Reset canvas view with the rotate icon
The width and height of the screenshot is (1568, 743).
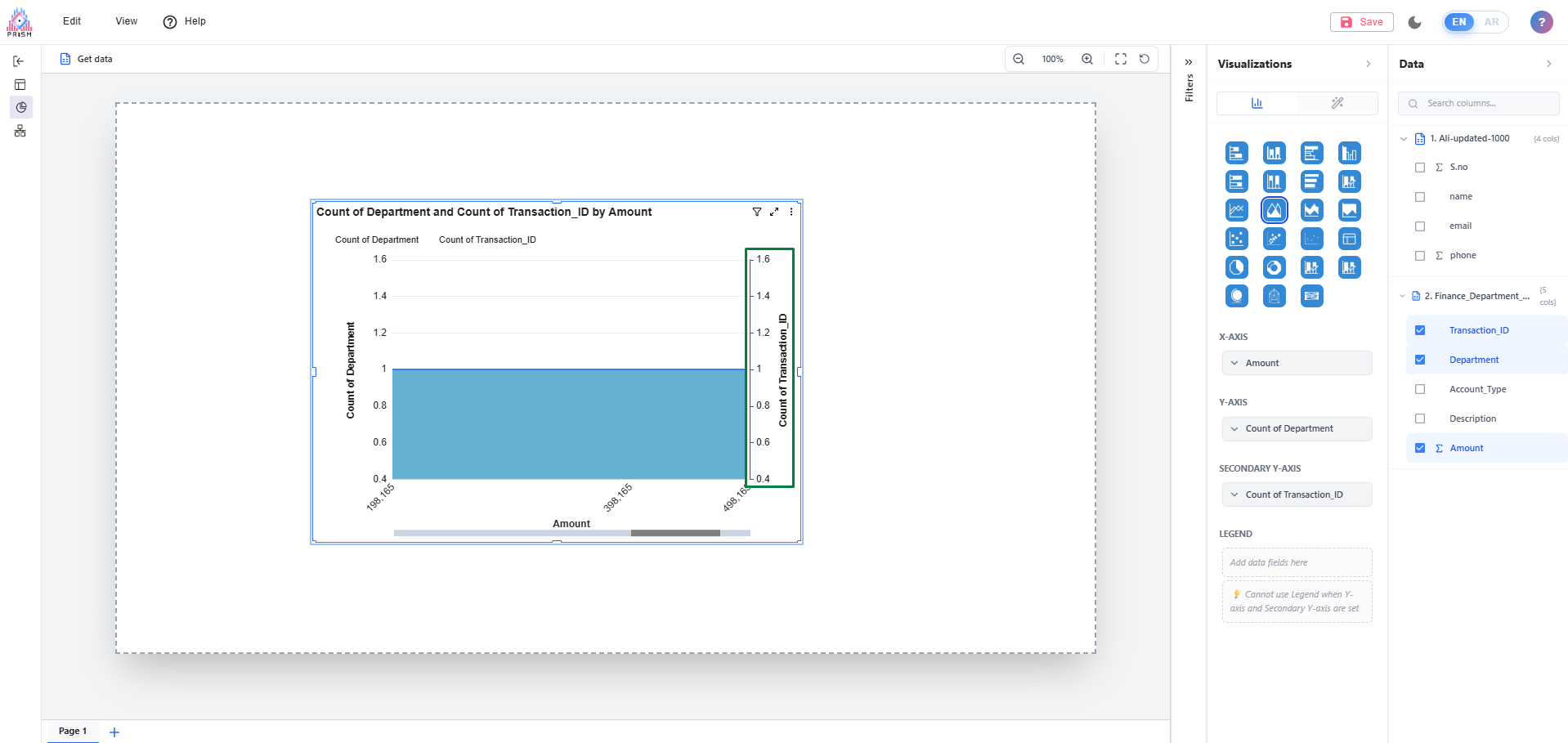coord(1144,59)
